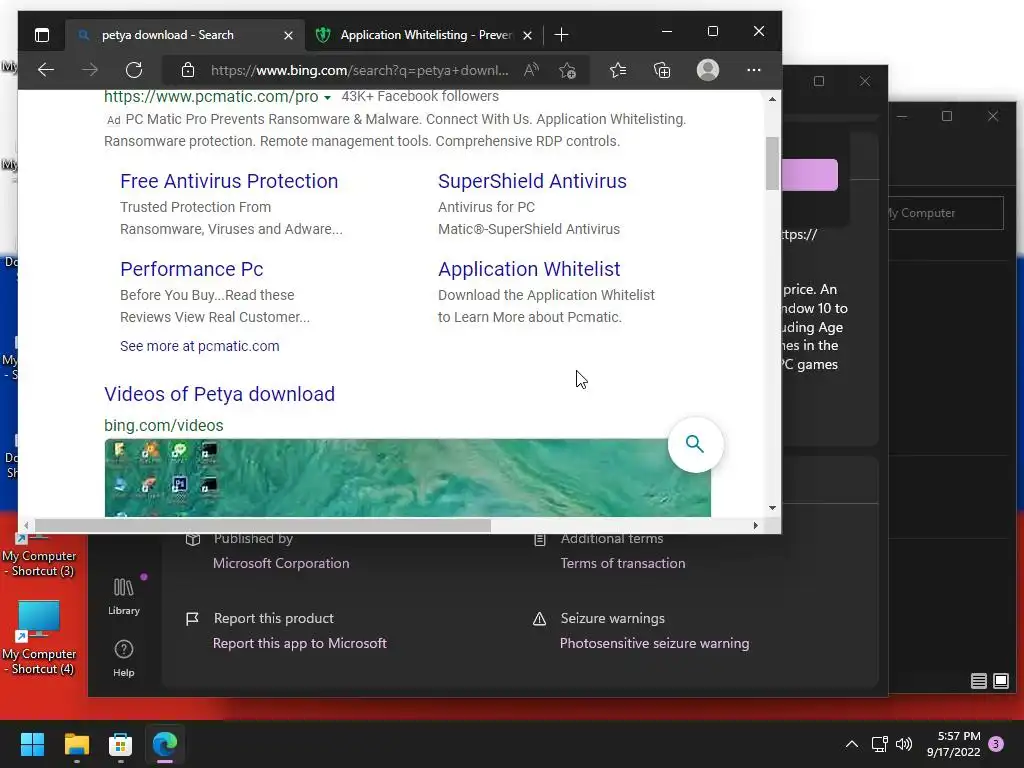Open Help in Microsoft Store sidebar

tap(123, 658)
